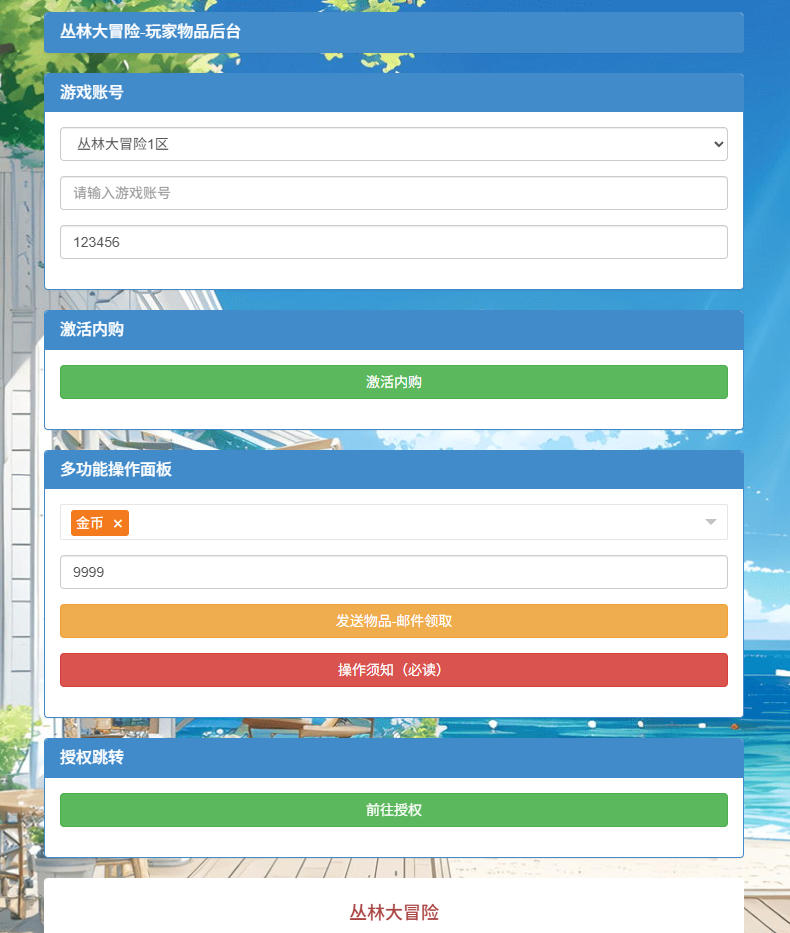Screen dimensions: 790x933
Task: Click the field containing 123456
Action: click(393, 242)
